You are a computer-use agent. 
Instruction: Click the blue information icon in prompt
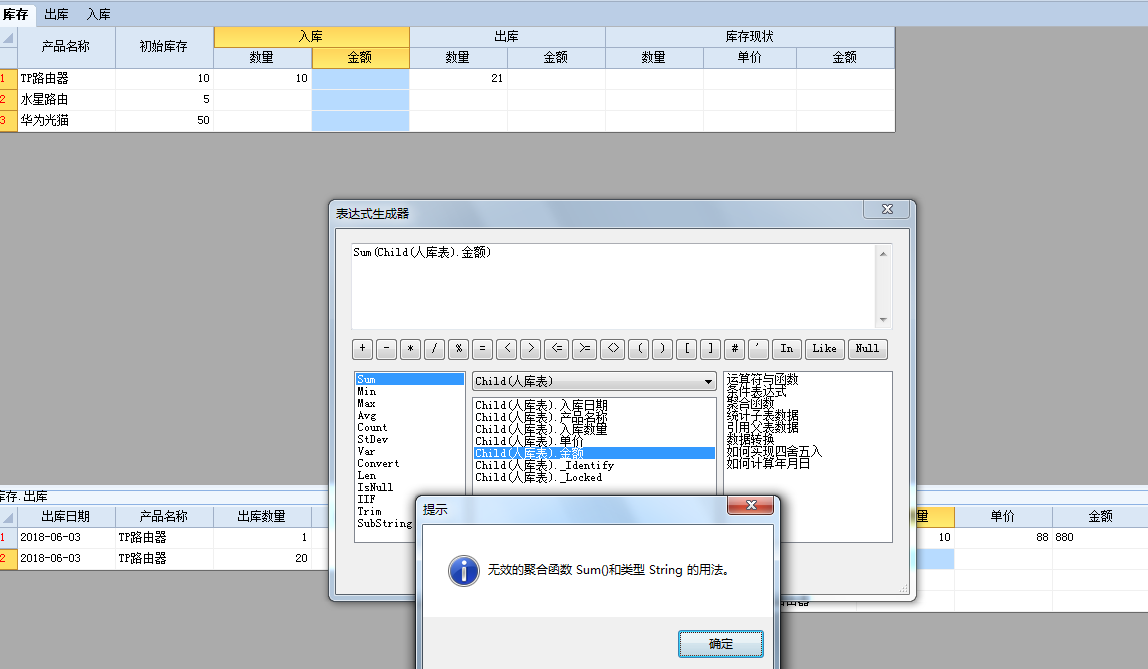point(463,571)
